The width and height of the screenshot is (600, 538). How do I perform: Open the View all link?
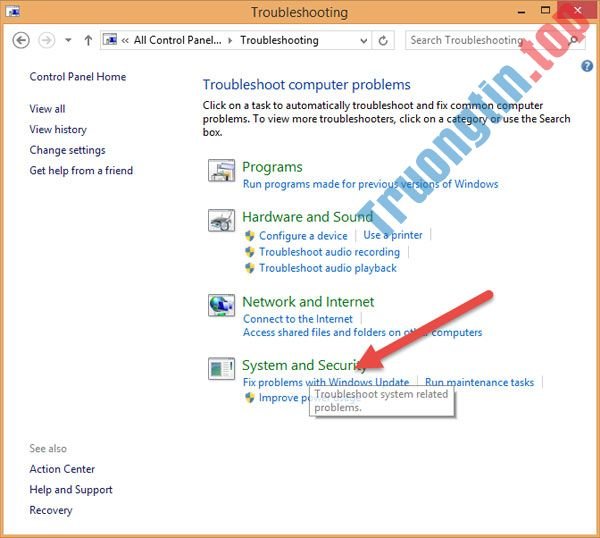47,109
